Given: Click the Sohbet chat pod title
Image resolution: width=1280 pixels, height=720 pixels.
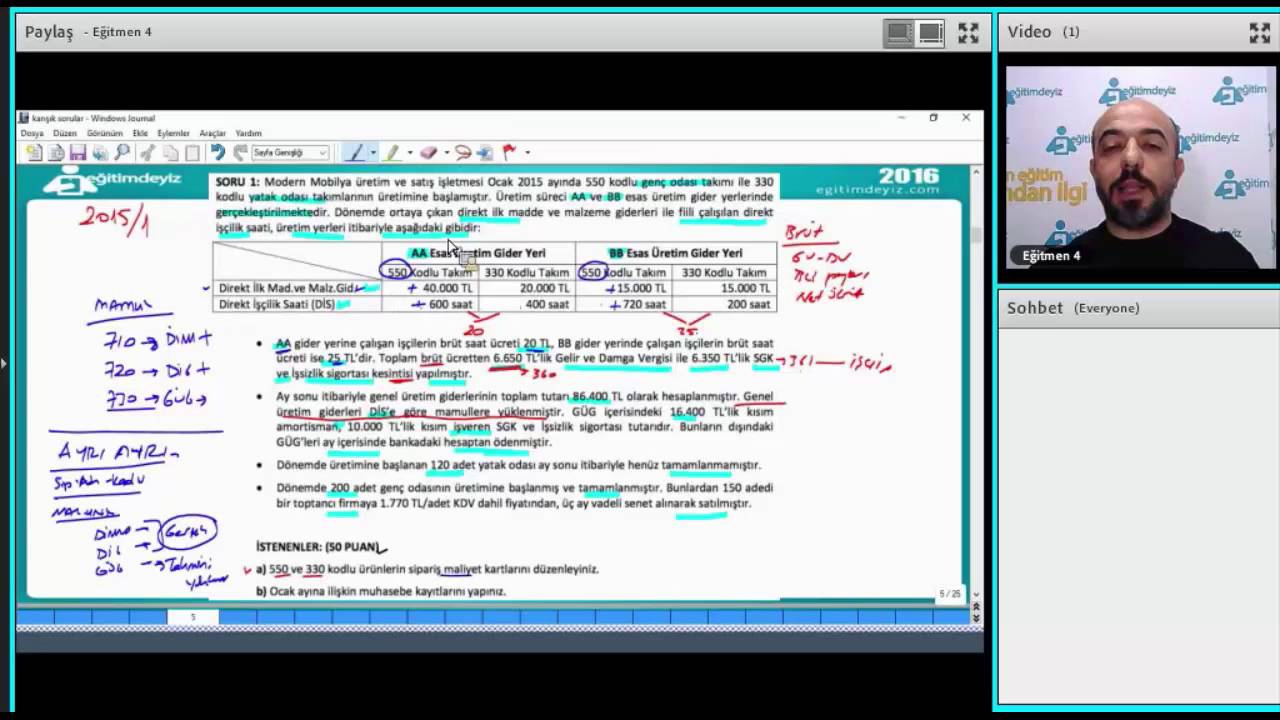Looking at the screenshot, I should pos(1034,308).
